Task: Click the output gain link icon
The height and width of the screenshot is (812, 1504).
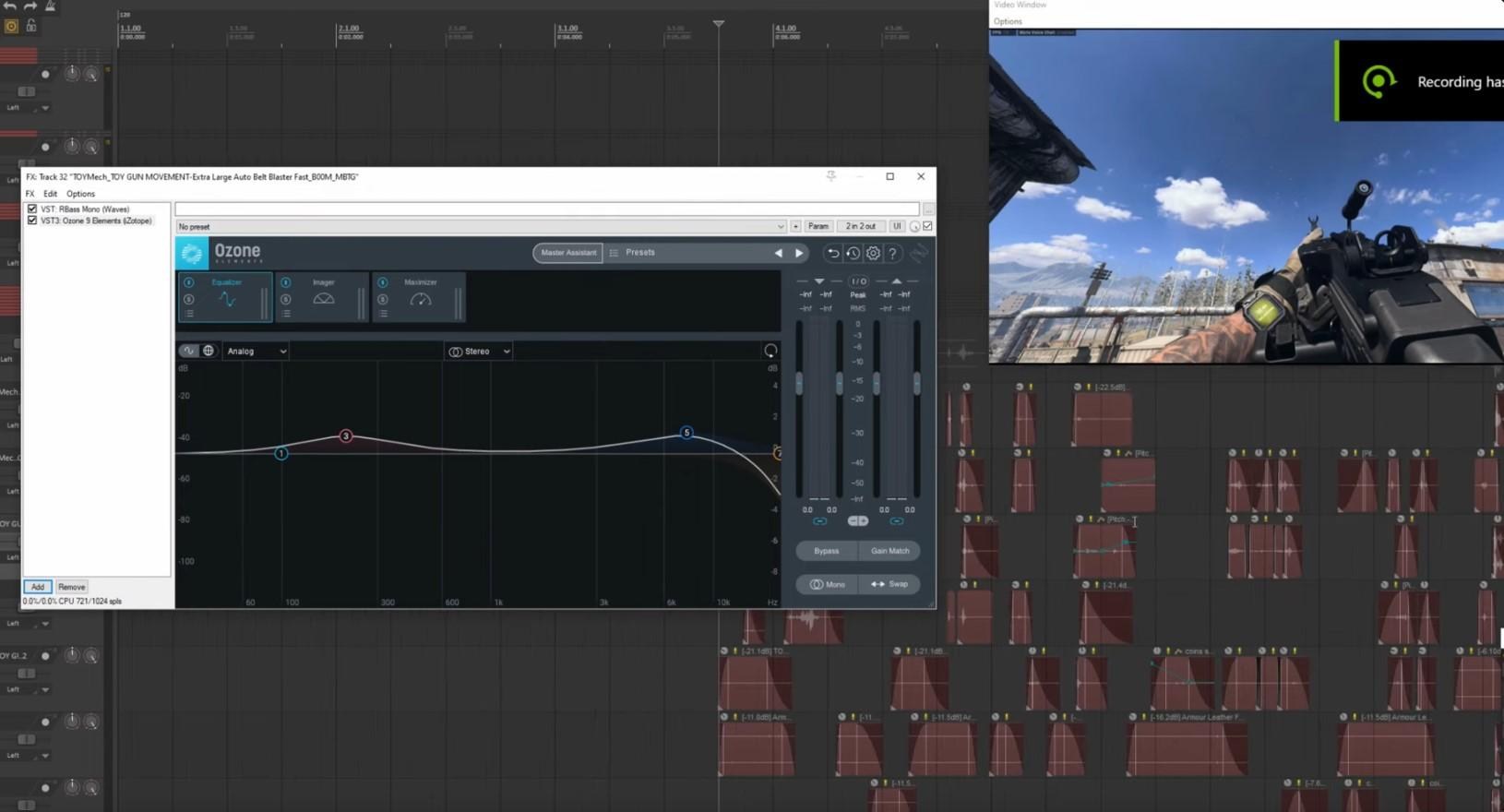Action: pyautogui.click(x=896, y=521)
